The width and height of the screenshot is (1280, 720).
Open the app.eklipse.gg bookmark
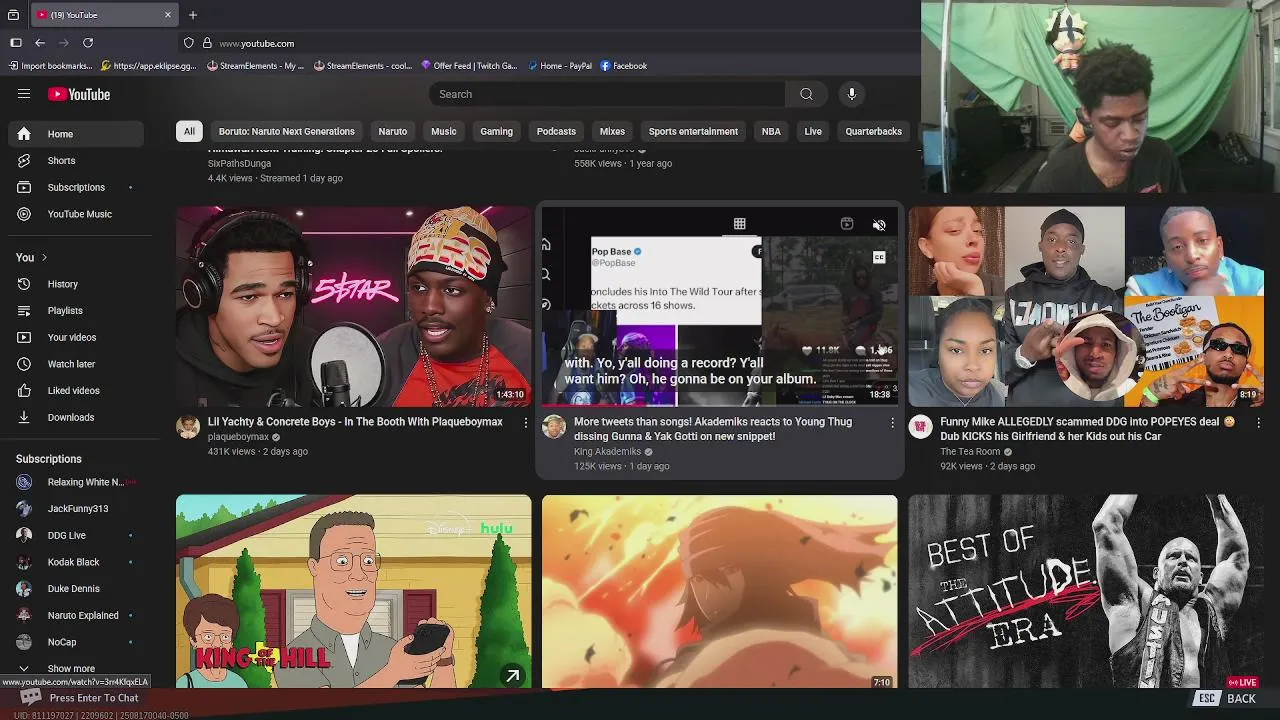149,66
